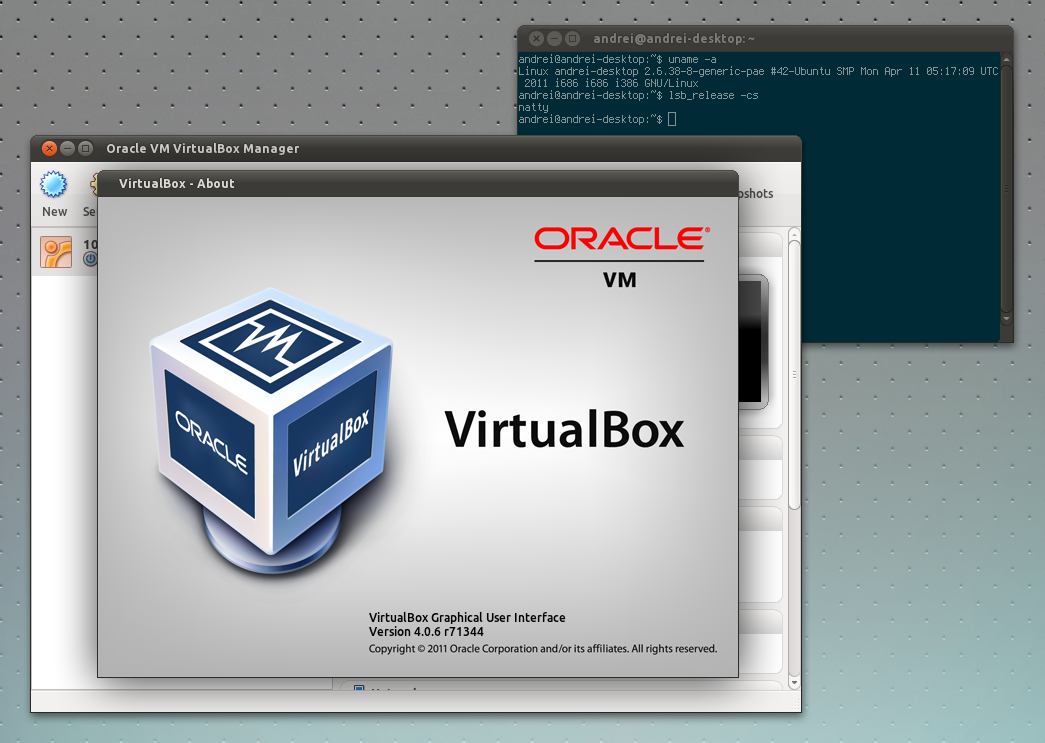The image size is (1045, 743).
Task: Click the 'lsb_release -cs' command in terminal
Action: [x=713, y=95]
